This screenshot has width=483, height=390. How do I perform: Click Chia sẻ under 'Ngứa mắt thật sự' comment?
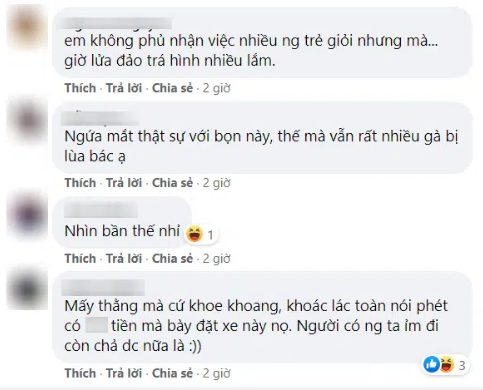(x=172, y=183)
